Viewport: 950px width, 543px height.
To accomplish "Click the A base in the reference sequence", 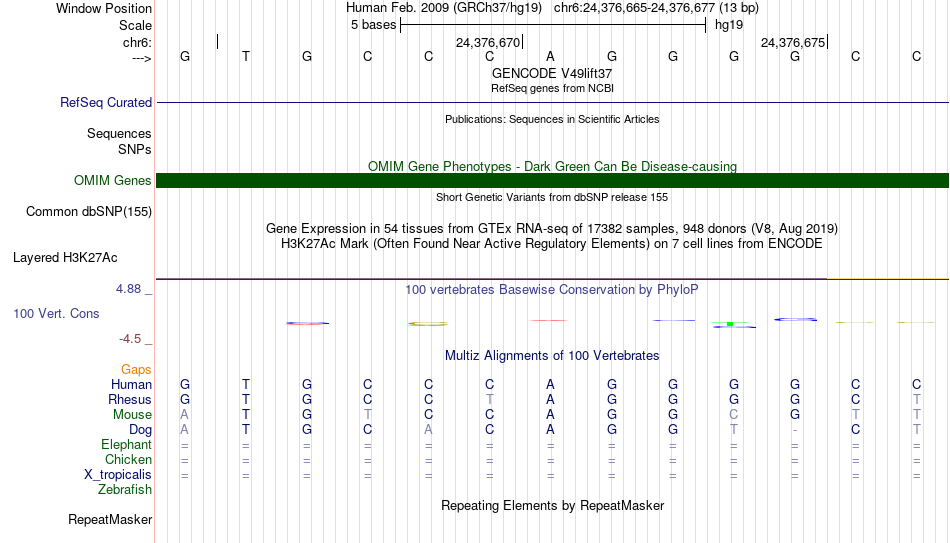I will click(550, 56).
